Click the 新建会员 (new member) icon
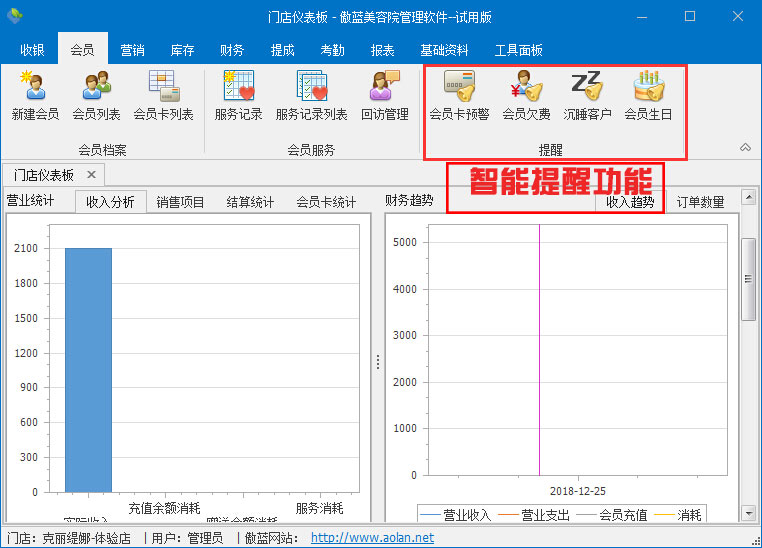 35,96
